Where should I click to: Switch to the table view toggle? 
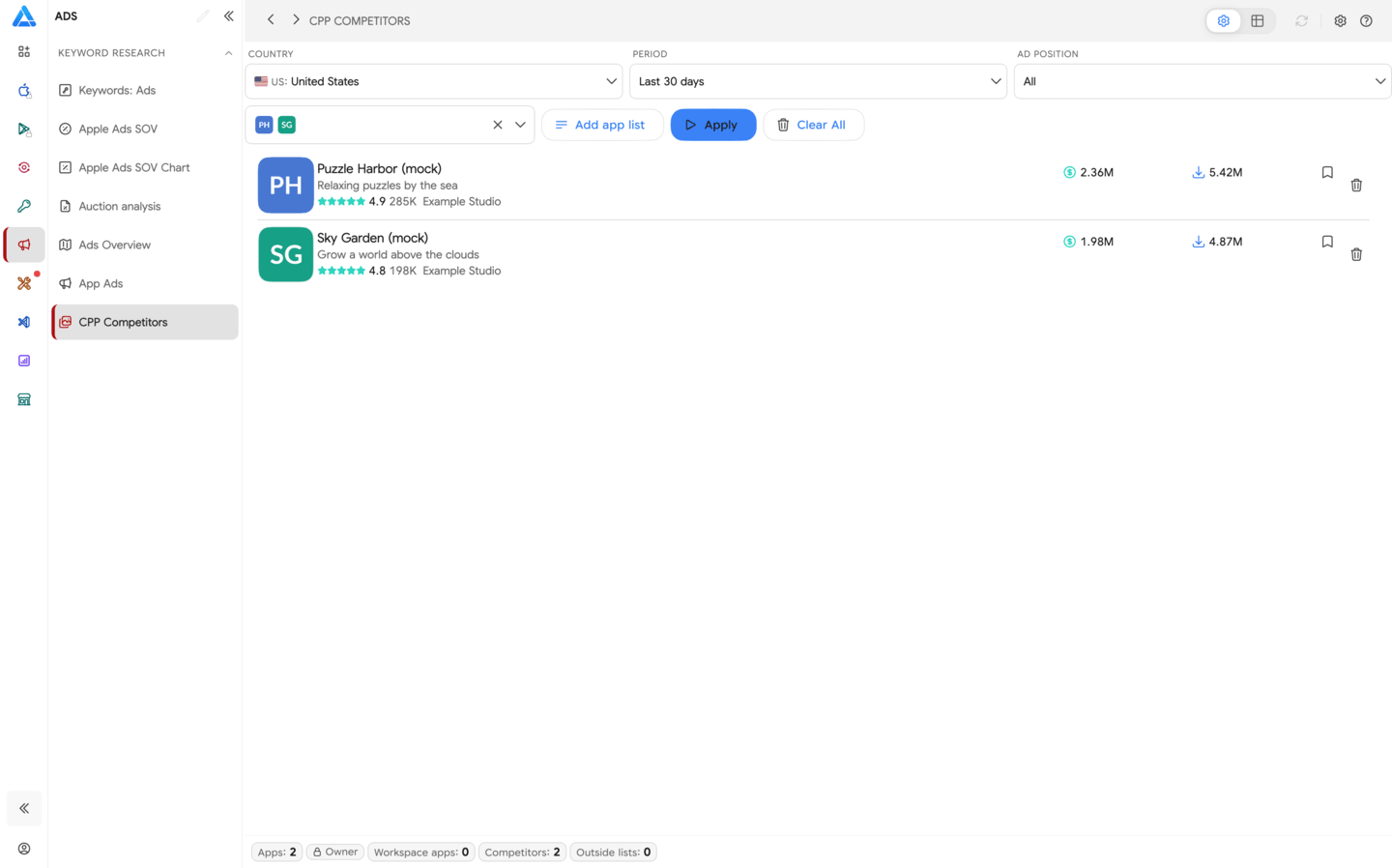point(1258,20)
